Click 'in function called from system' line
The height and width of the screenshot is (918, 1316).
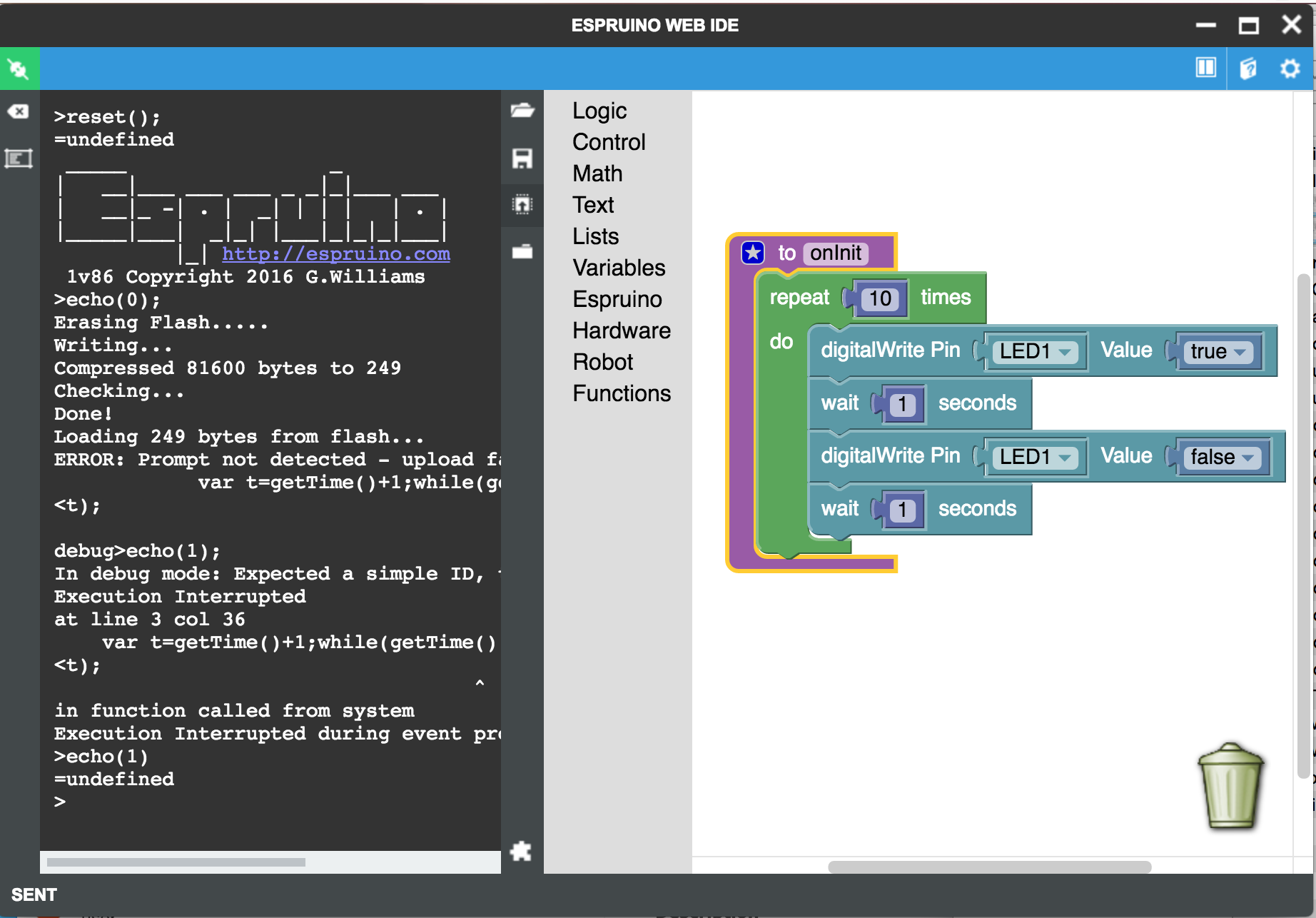click(x=234, y=710)
